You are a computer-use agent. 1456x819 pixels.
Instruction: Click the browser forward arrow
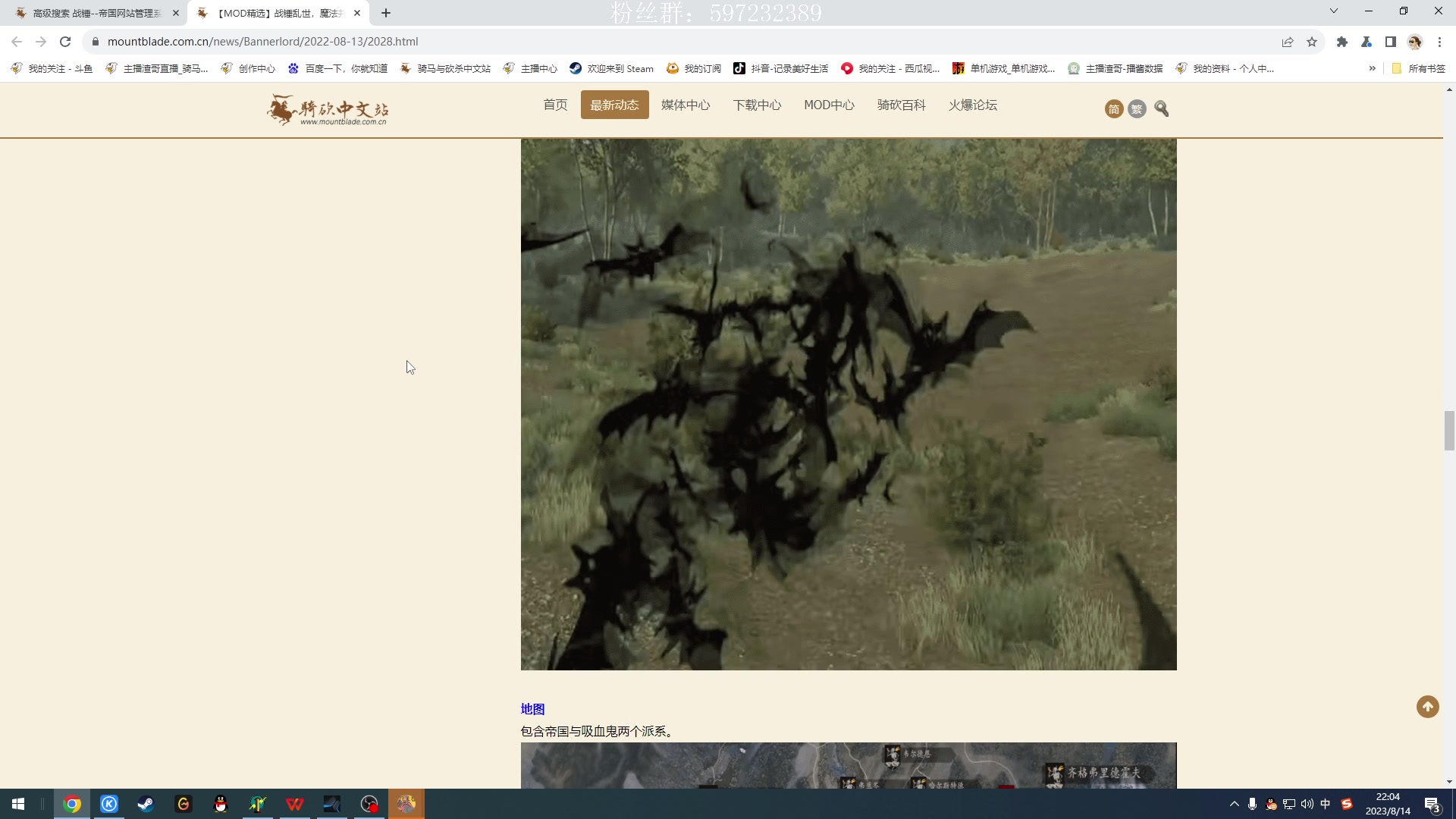tap(41, 42)
